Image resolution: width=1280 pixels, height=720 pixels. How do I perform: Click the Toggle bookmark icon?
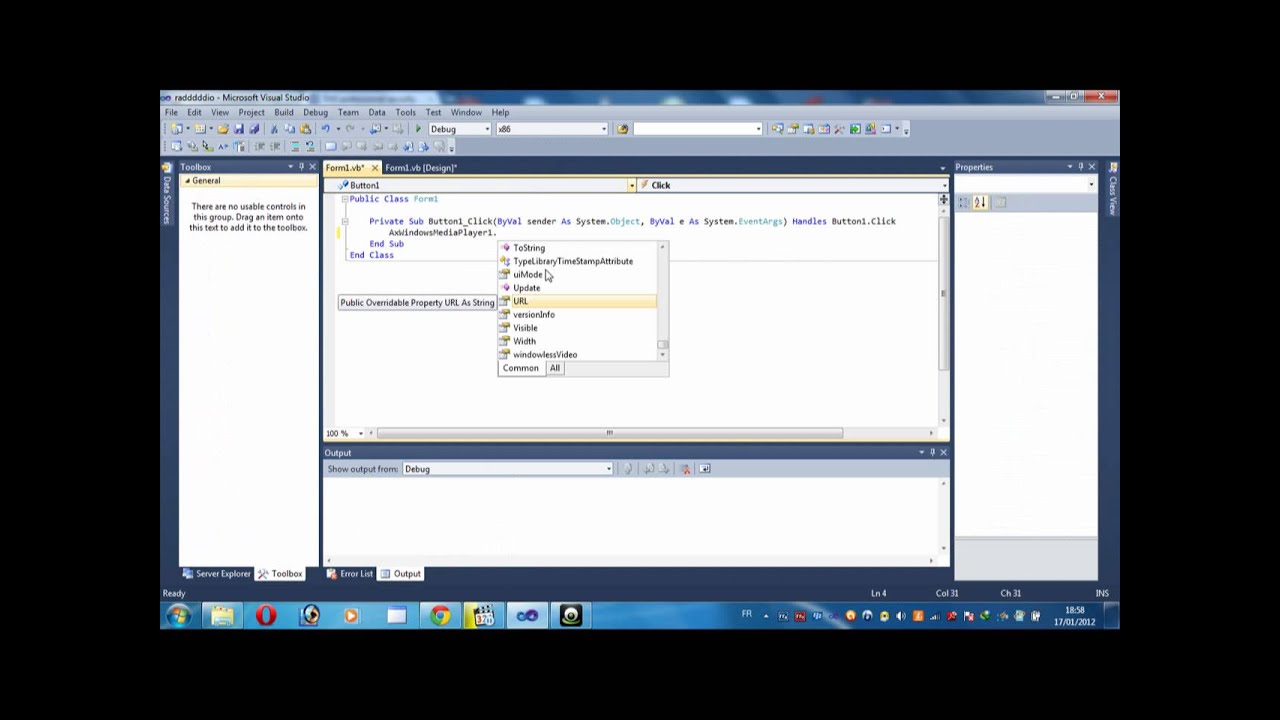(x=331, y=146)
